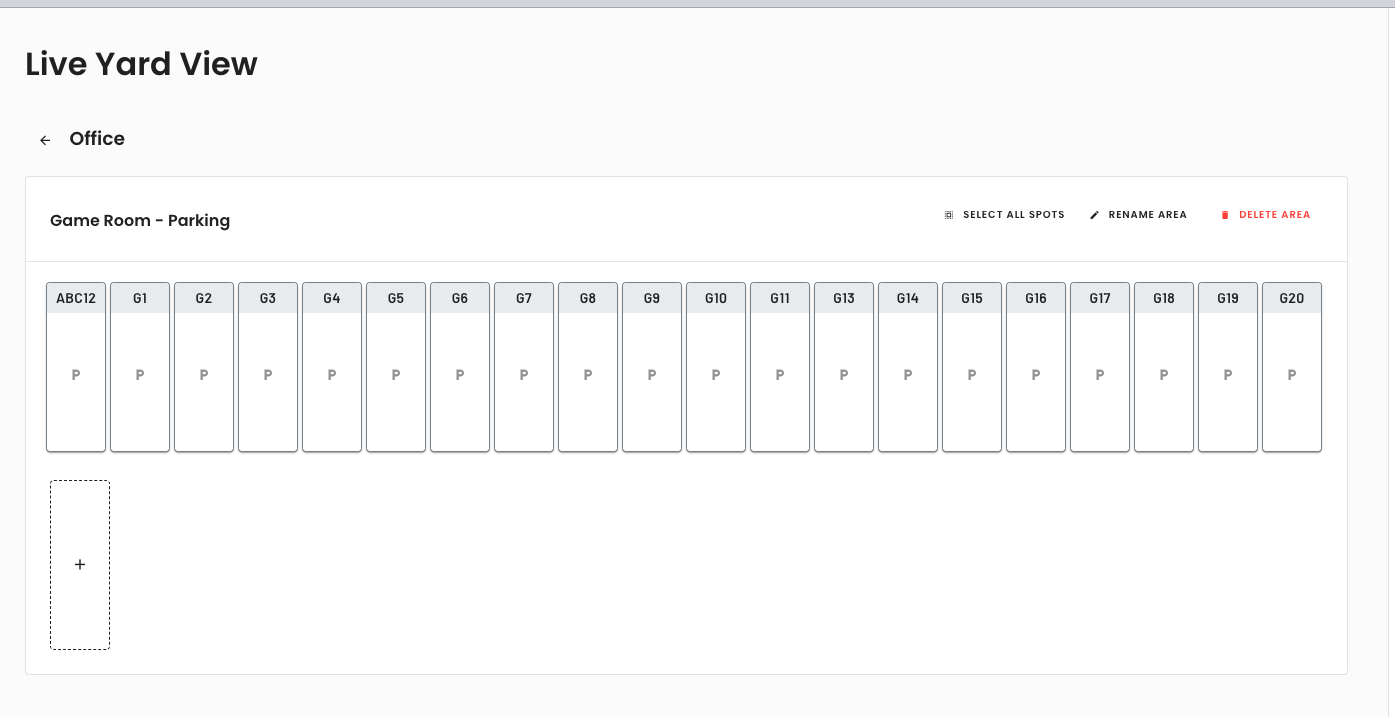
Task: Click the DELETE AREA label
Action: [x=1275, y=215]
